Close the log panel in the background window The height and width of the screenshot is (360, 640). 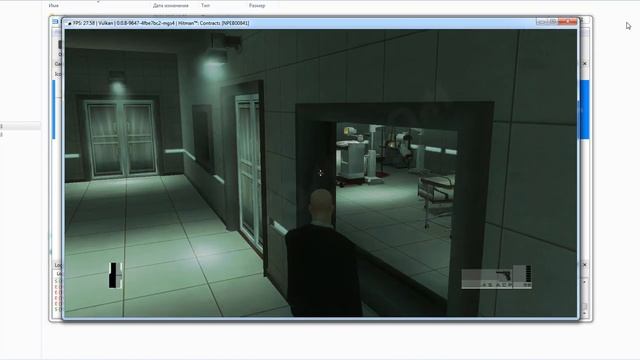pyautogui.click(x=584, y=265)
